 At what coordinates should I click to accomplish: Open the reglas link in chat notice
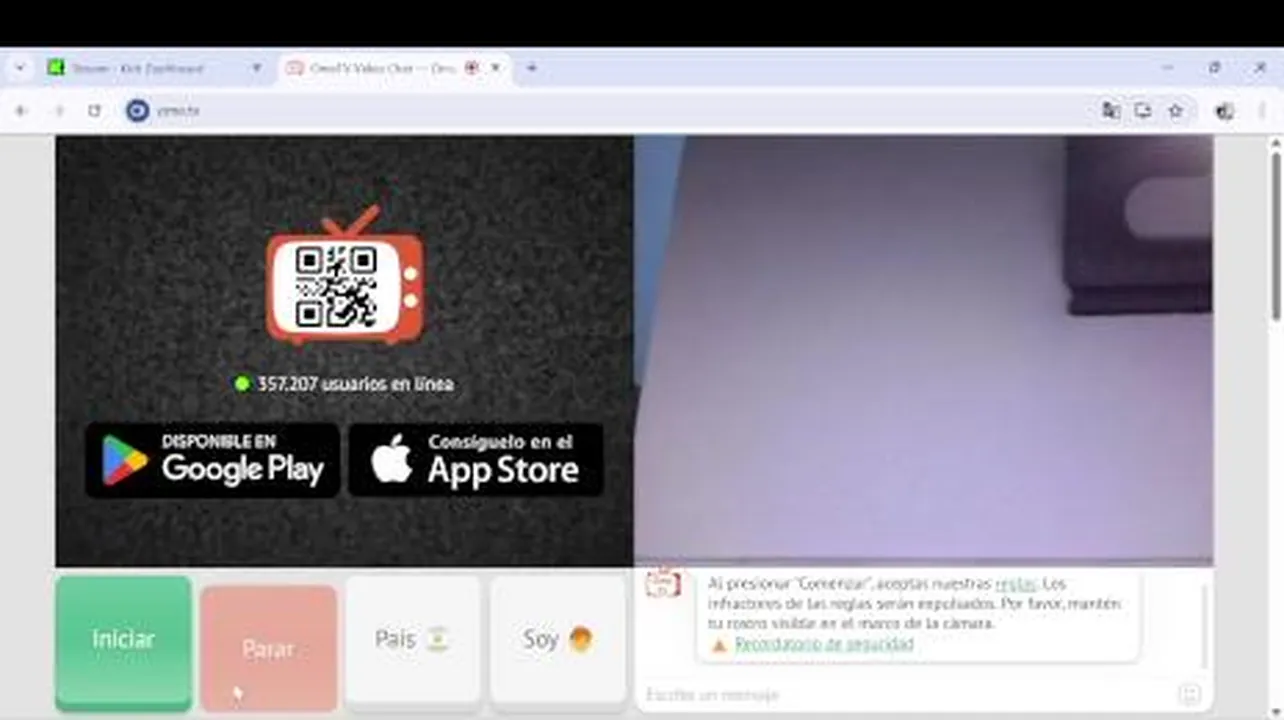click(1015, 584)
